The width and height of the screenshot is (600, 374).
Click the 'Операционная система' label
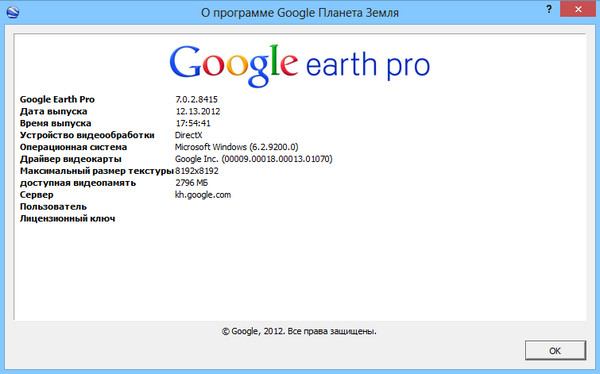pyautogui.click(x=73, y=147)
